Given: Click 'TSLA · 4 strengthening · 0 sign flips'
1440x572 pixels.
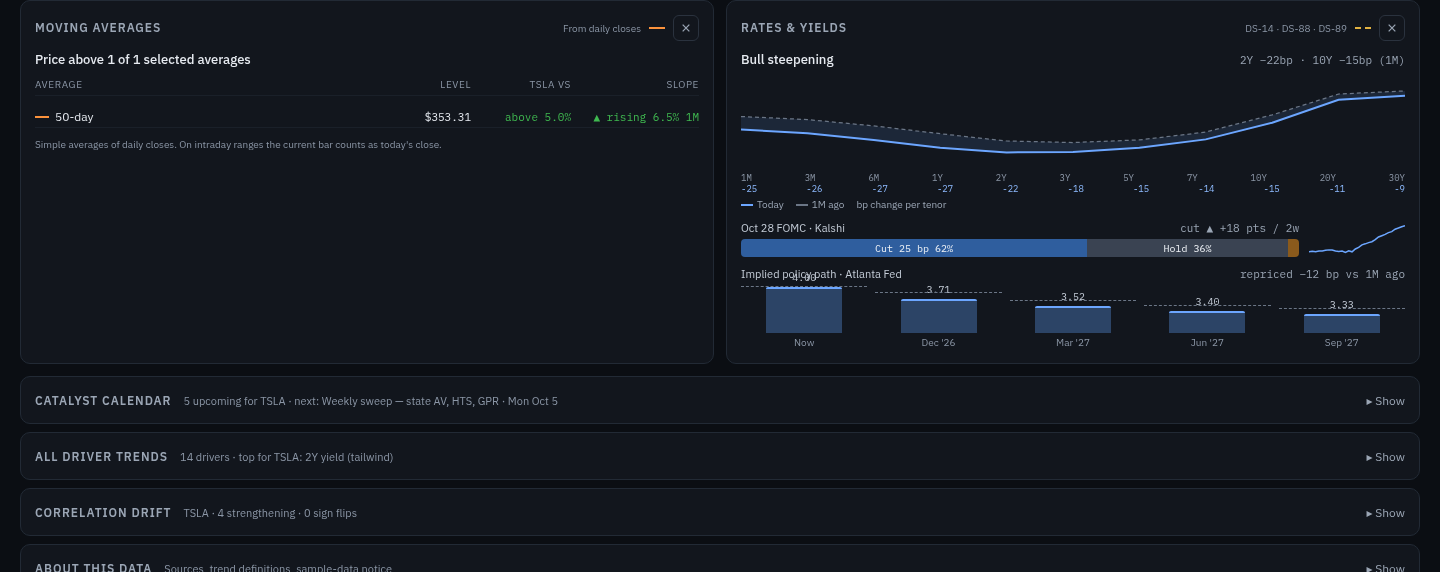Looking at the screenshot, I should click(x=270, y=513).
